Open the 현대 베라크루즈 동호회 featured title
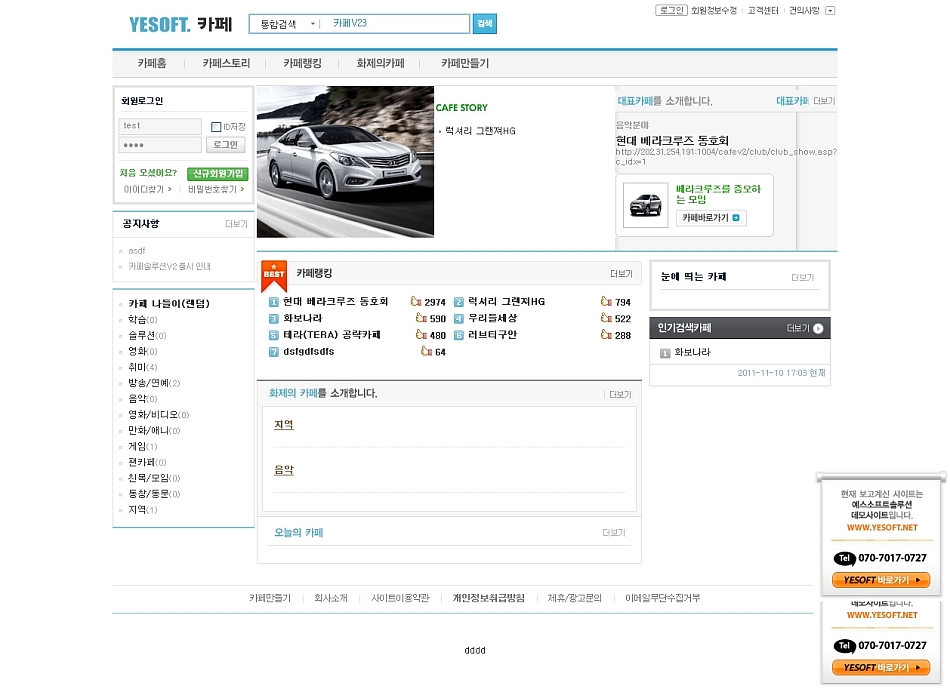Image resolution: width=950 pixels, height=689 pixels. 672,141
